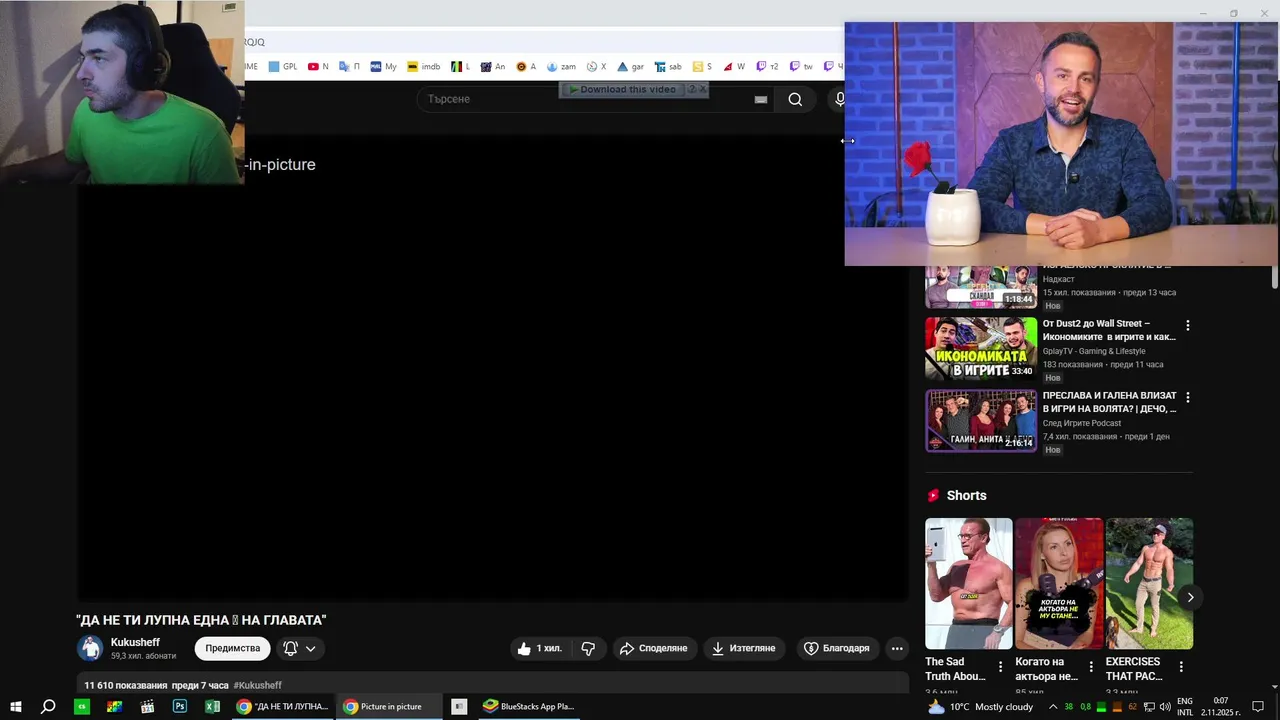This screenshot has width=1280, height=720.
Task: Open the volume control in system tray
Action: click(x=1165, y=707)
